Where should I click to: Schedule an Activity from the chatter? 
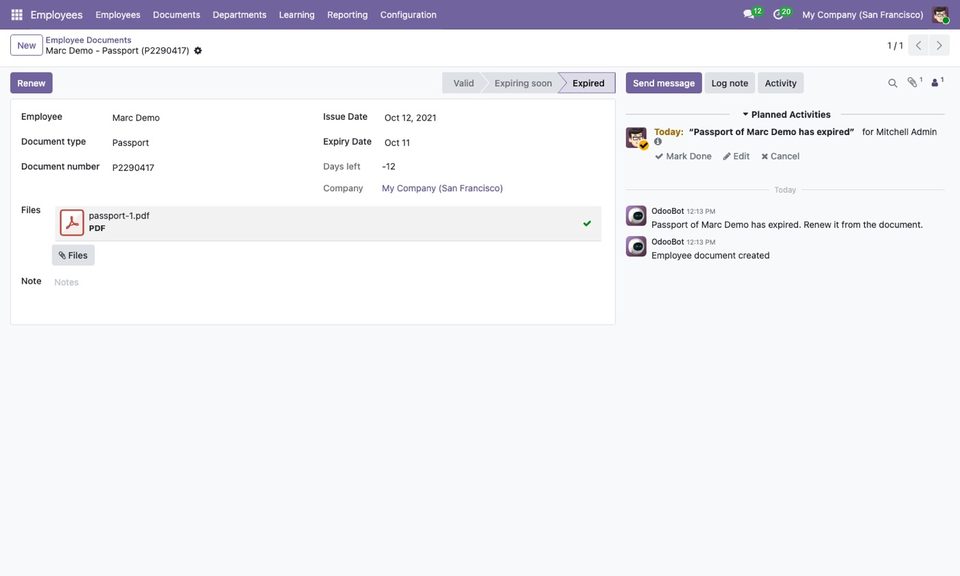click(780, 83)
